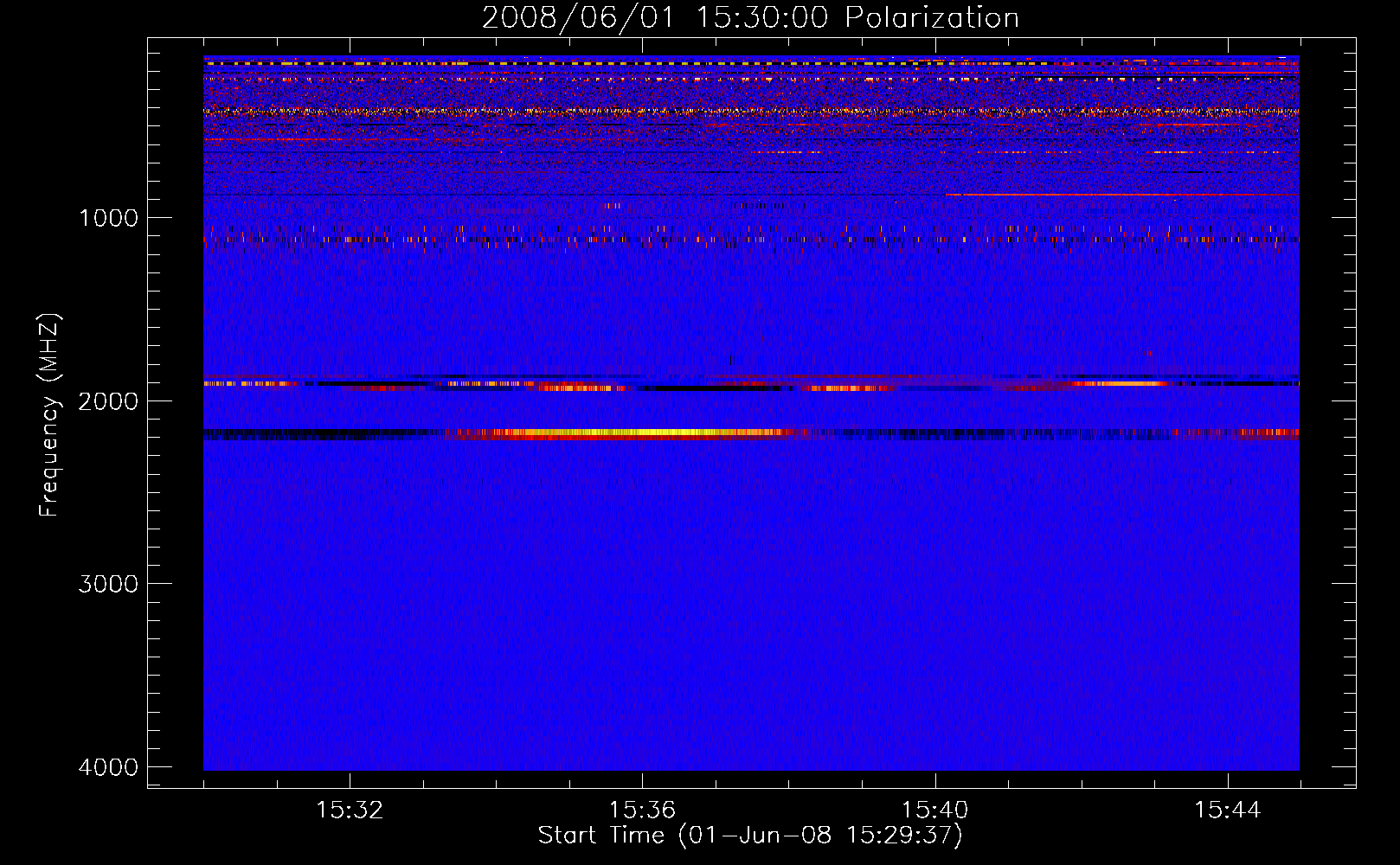Image resolution: width=1400 pixels, height=865 pixels.
Task: Click the "15:40" time tick label
Action: click(x=934, y=811)
